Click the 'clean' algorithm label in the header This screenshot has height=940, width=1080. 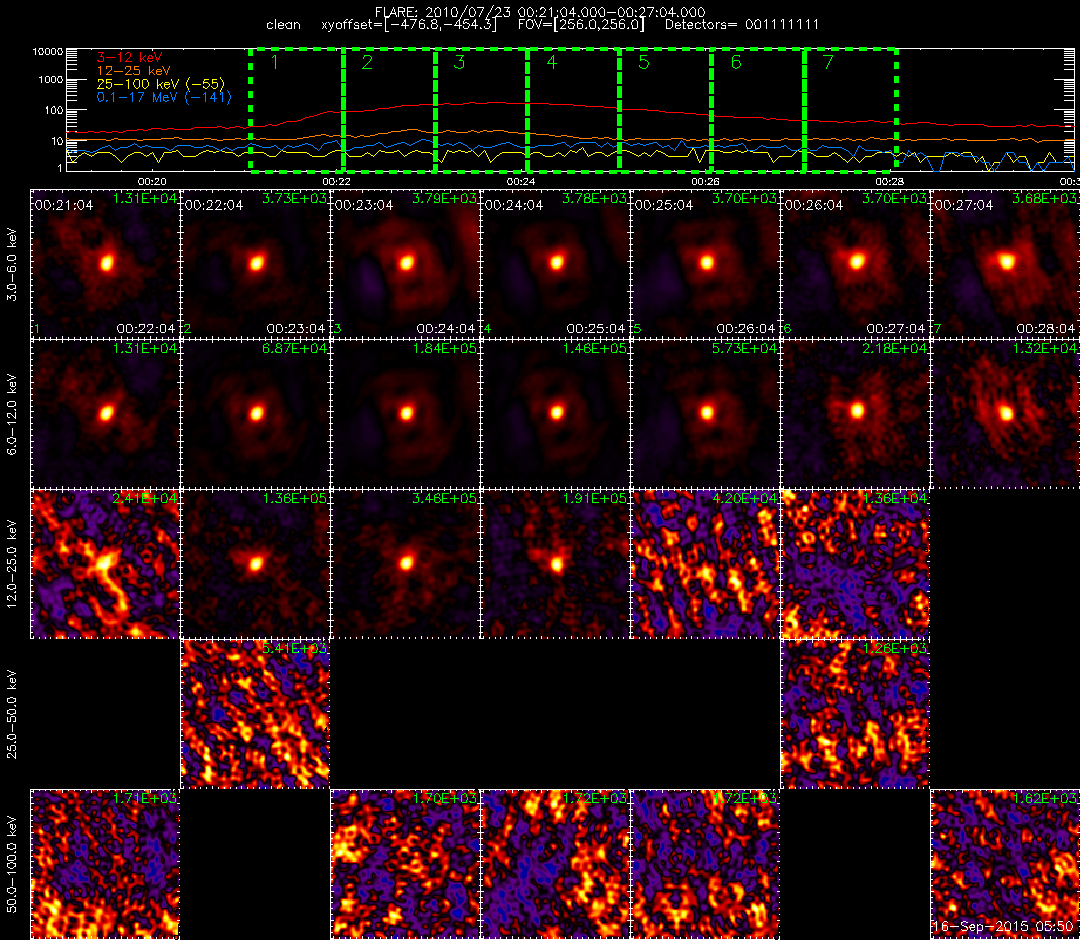coord(283,25)
